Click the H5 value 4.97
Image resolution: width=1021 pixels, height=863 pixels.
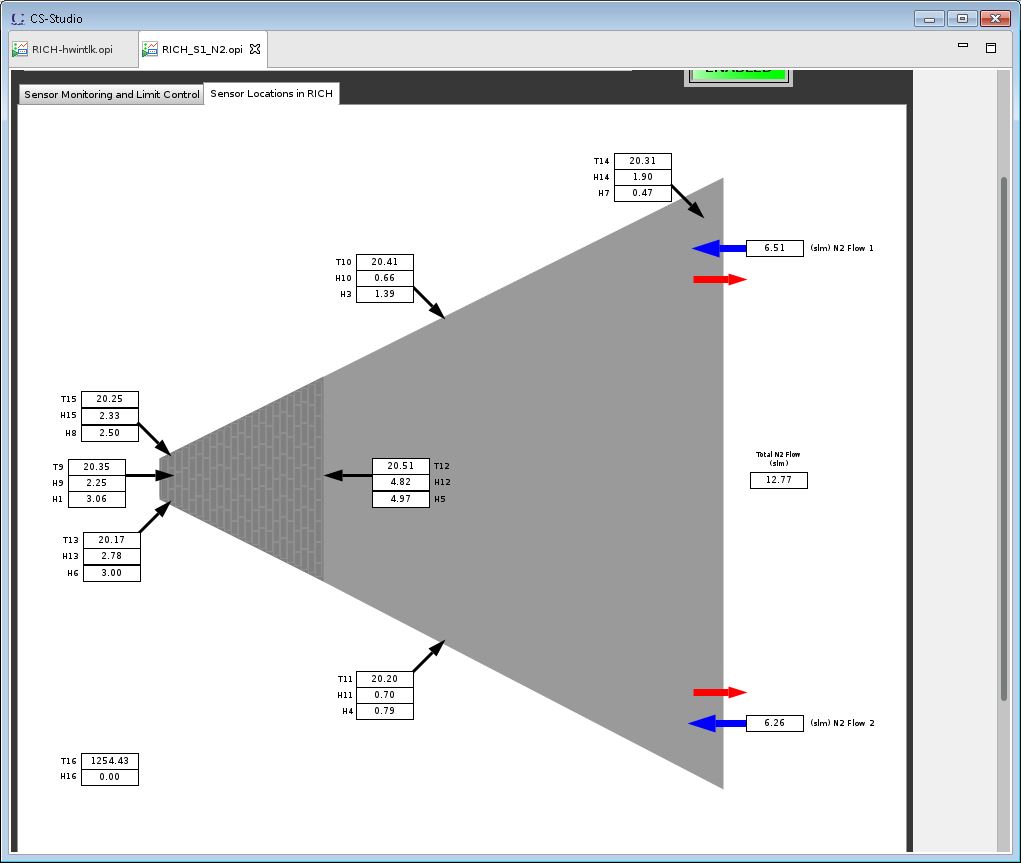pos(401,500)
